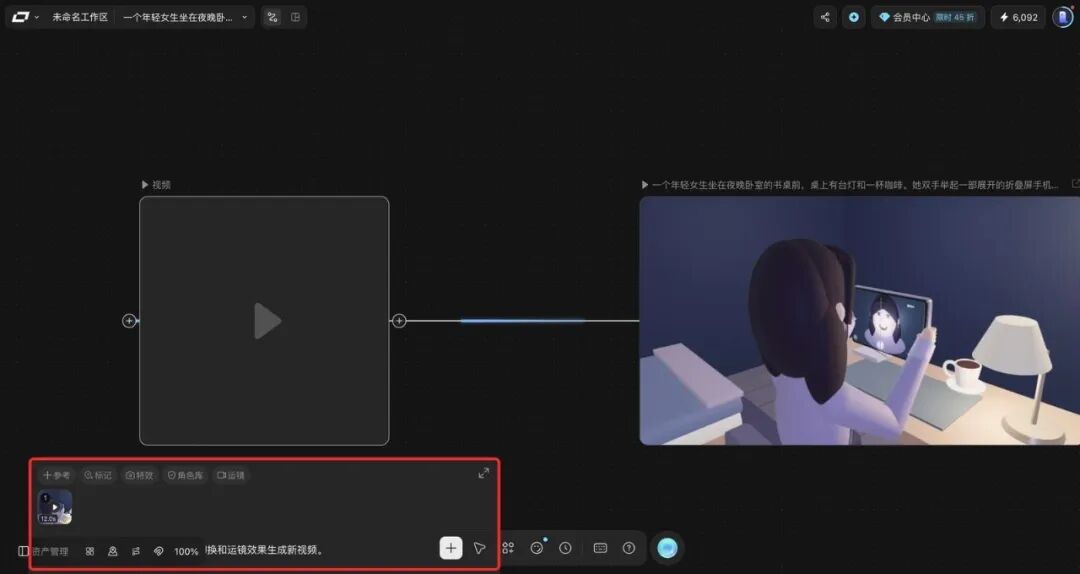Open the history clock icon
1080x574 pixels.
click(565, 549)
